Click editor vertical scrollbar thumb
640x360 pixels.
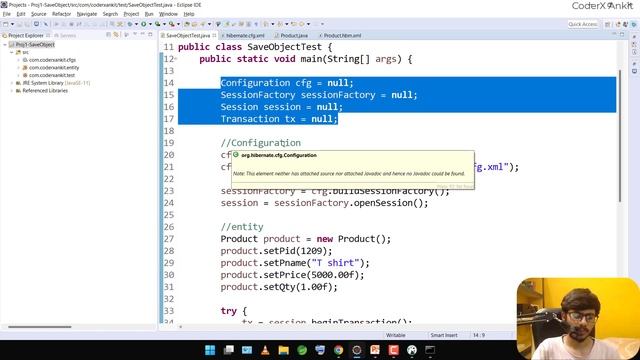tap(620, 136)
